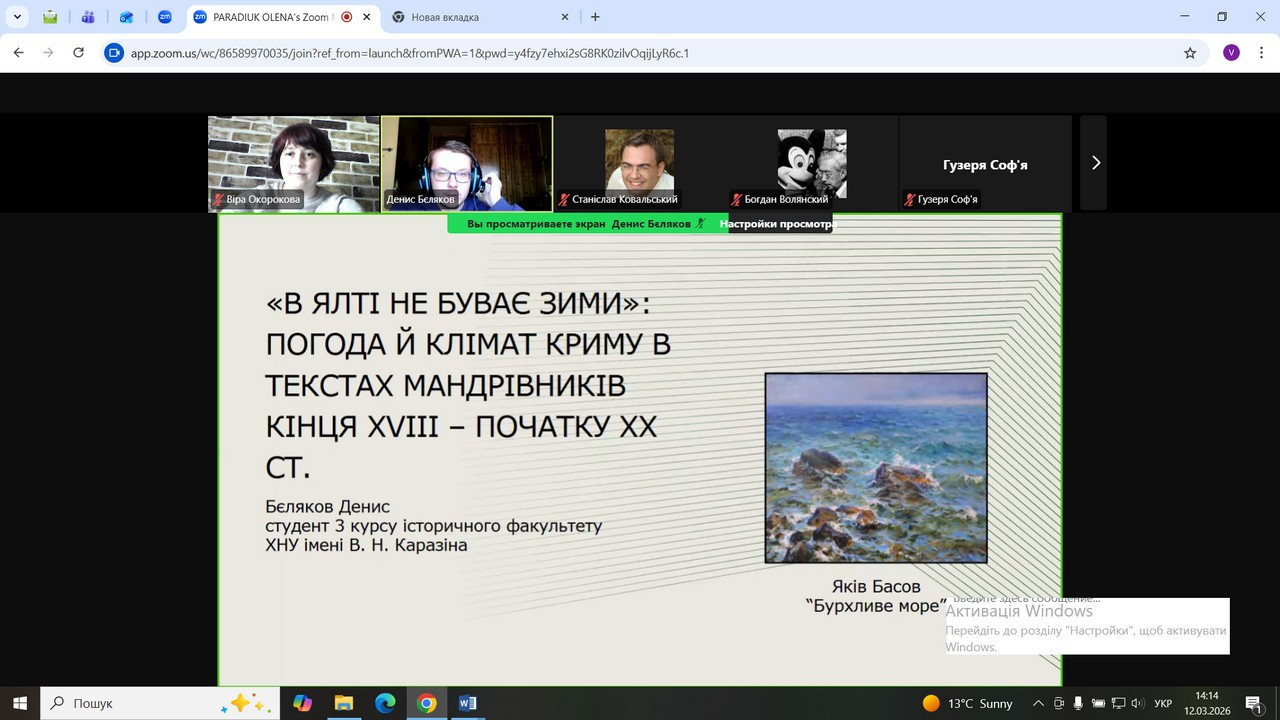
Task: Switch to the Новая вкладка tab
Action: (x=470, y=17)
